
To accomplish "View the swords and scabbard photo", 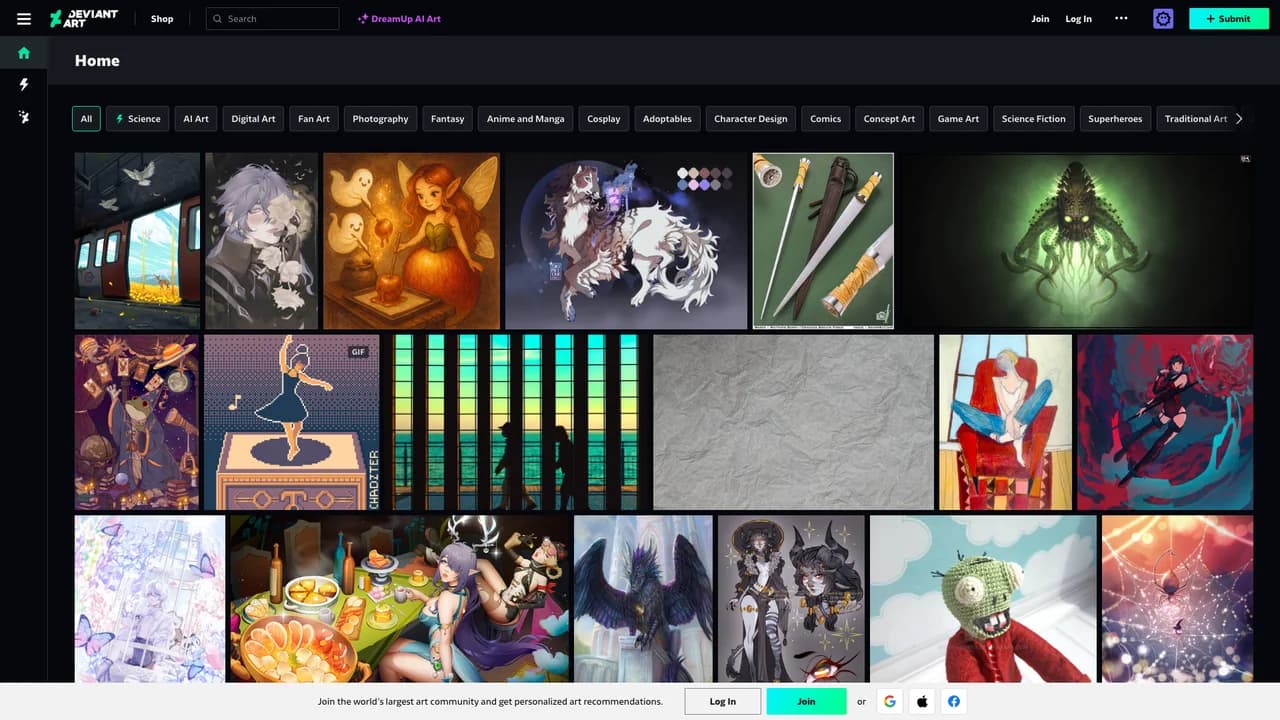I will pos(823,241).
